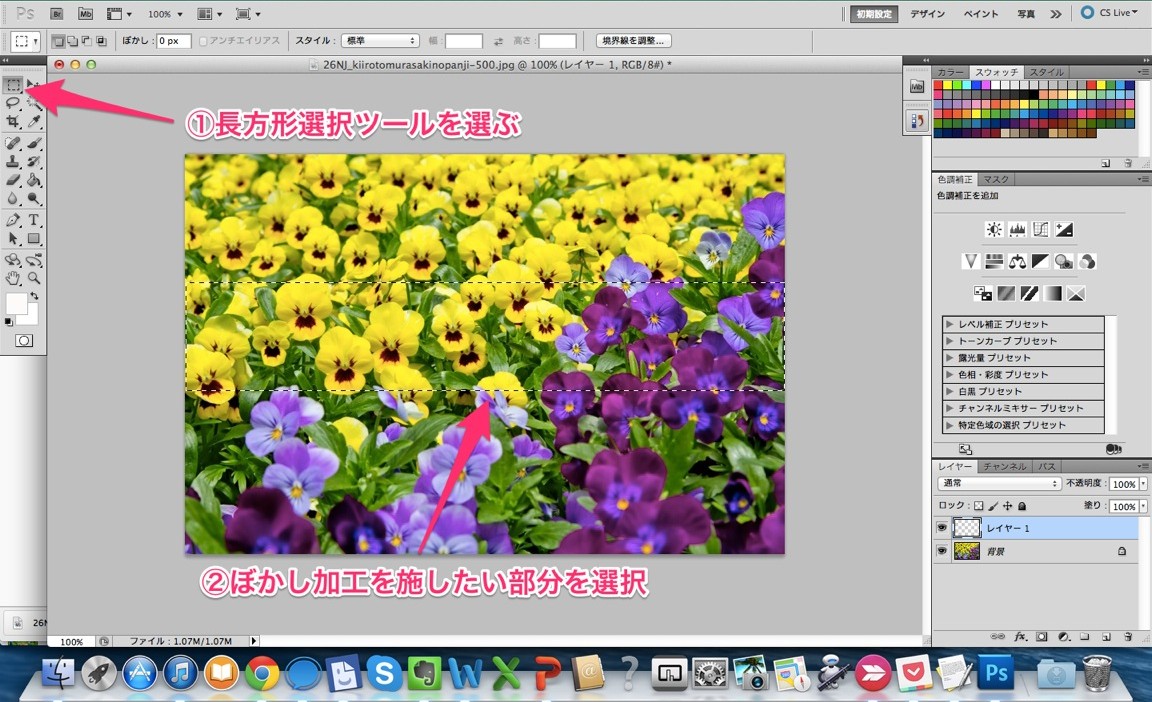This screenshot has width=1152, height=702.
Task: Select the Clone Stamp tool
Action: (x=14, y=160)
